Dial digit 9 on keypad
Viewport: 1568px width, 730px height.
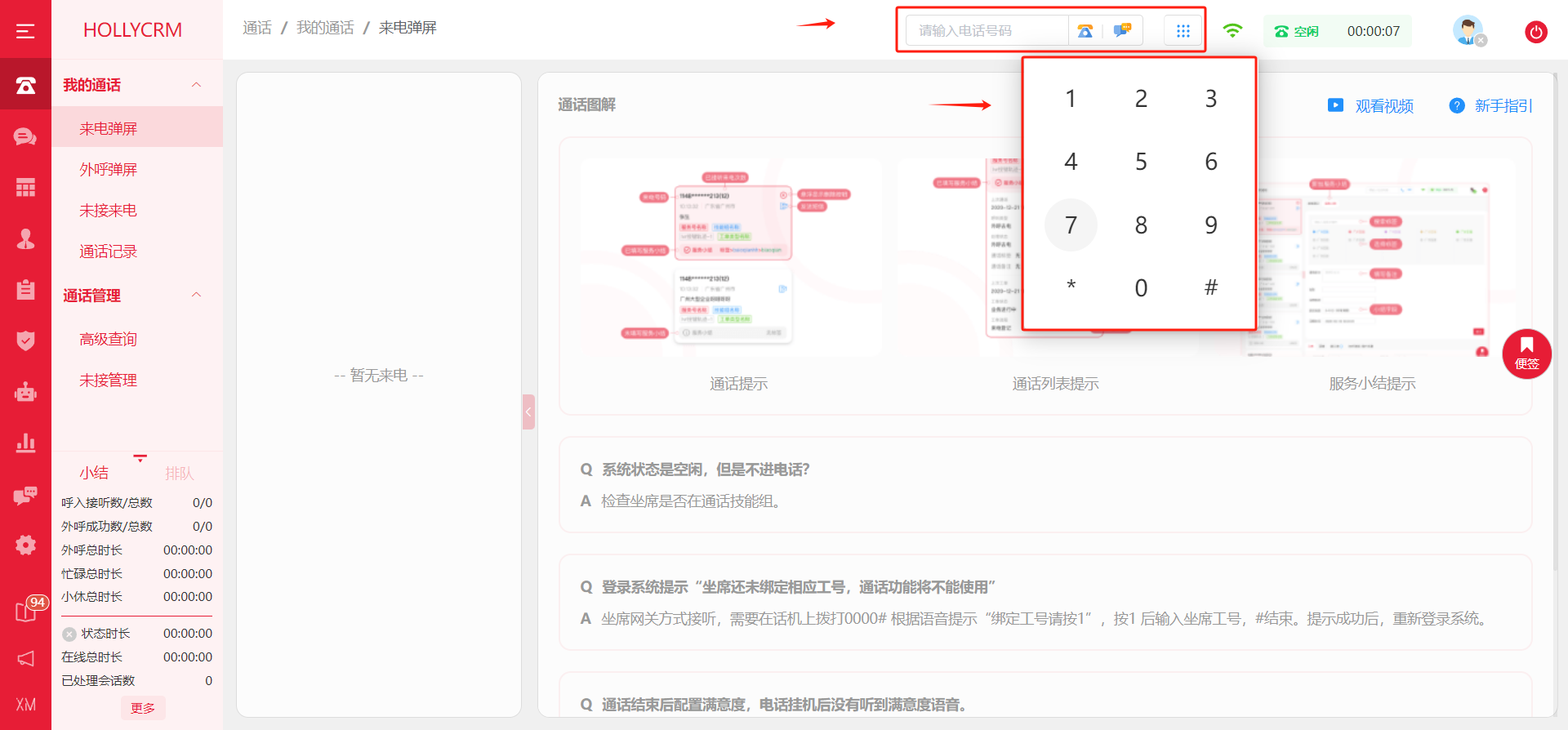point(1211,225)
